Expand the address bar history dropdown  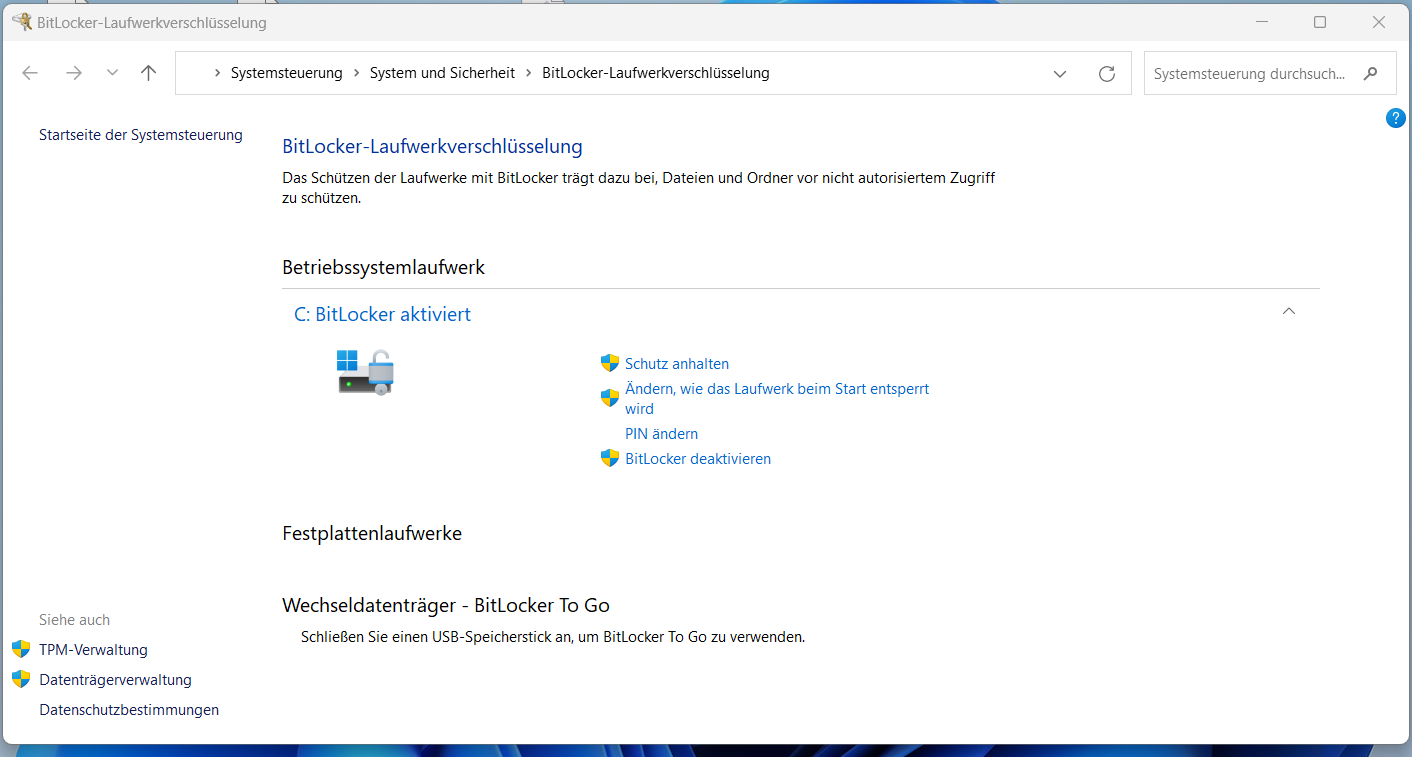click(1060, 73)
